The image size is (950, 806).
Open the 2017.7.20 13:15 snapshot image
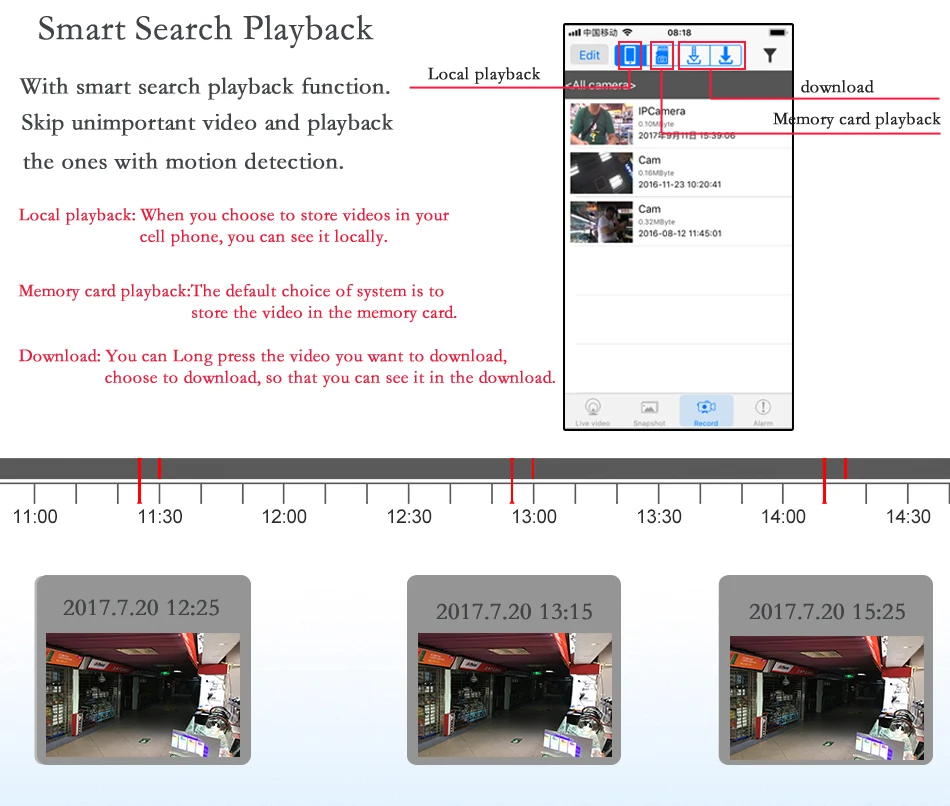pos(515,695)
